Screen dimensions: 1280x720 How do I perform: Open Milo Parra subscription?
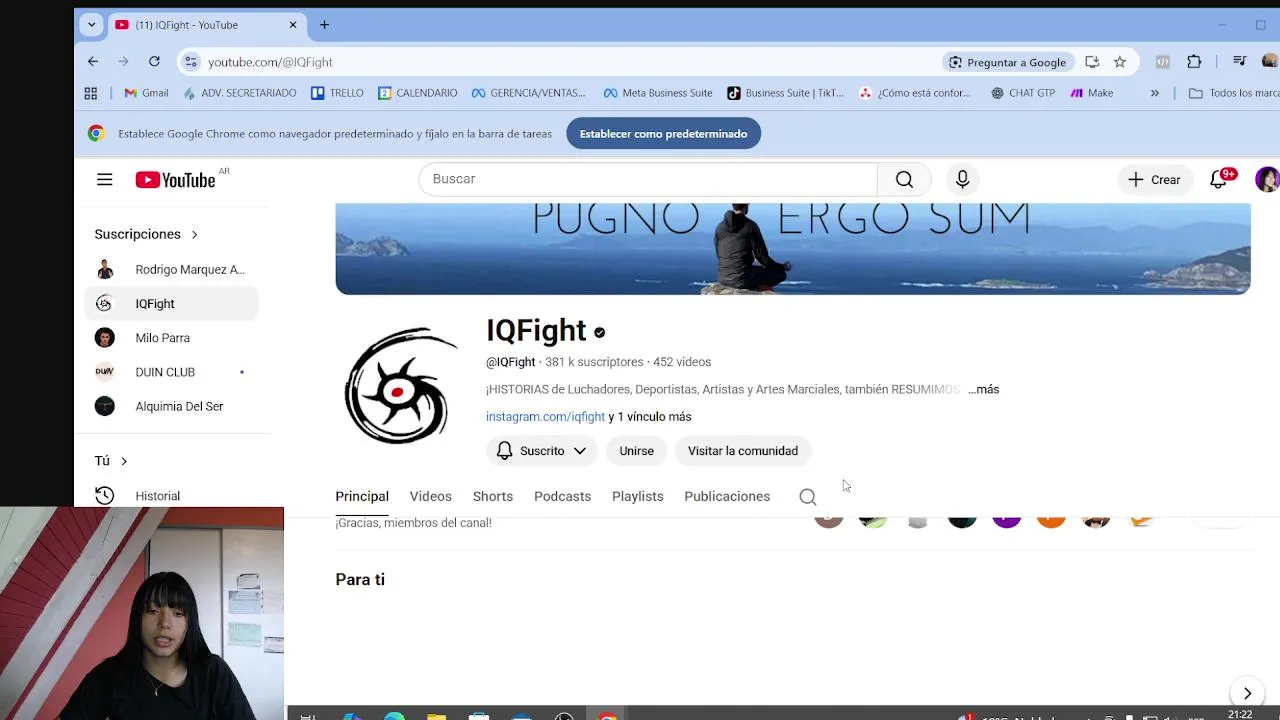(x=172, y=338)
